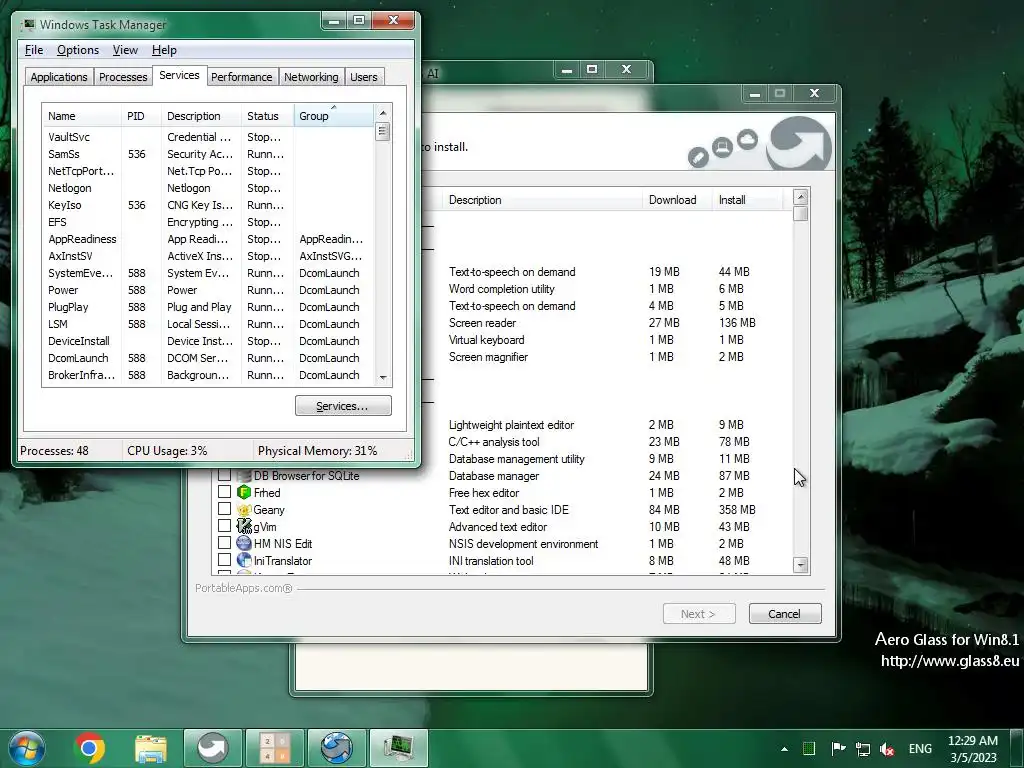This screenshot has width=1024, height=768.
Task: Click the Services... button
Action: pos(343,406)
